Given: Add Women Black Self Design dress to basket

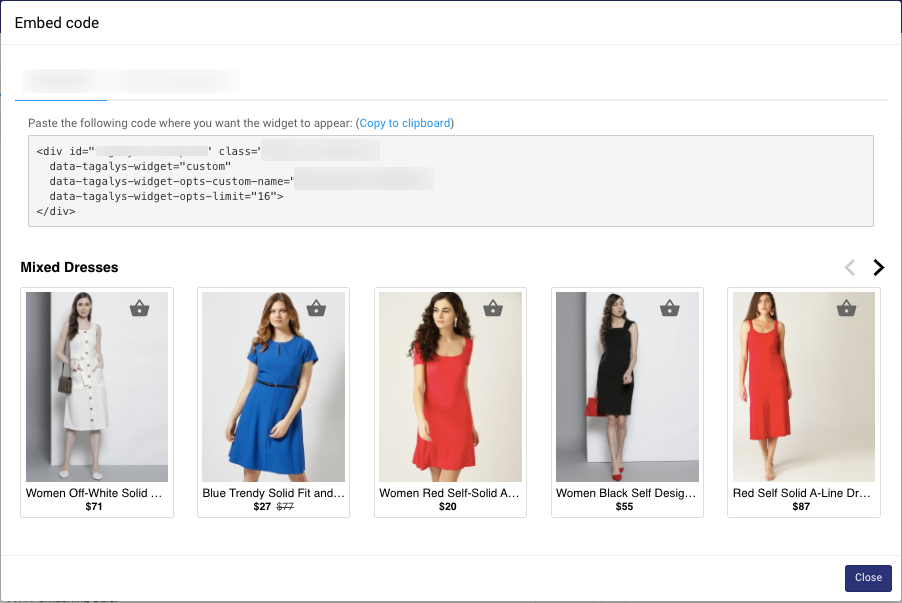Looking at the screenshot, I should 670,308.
